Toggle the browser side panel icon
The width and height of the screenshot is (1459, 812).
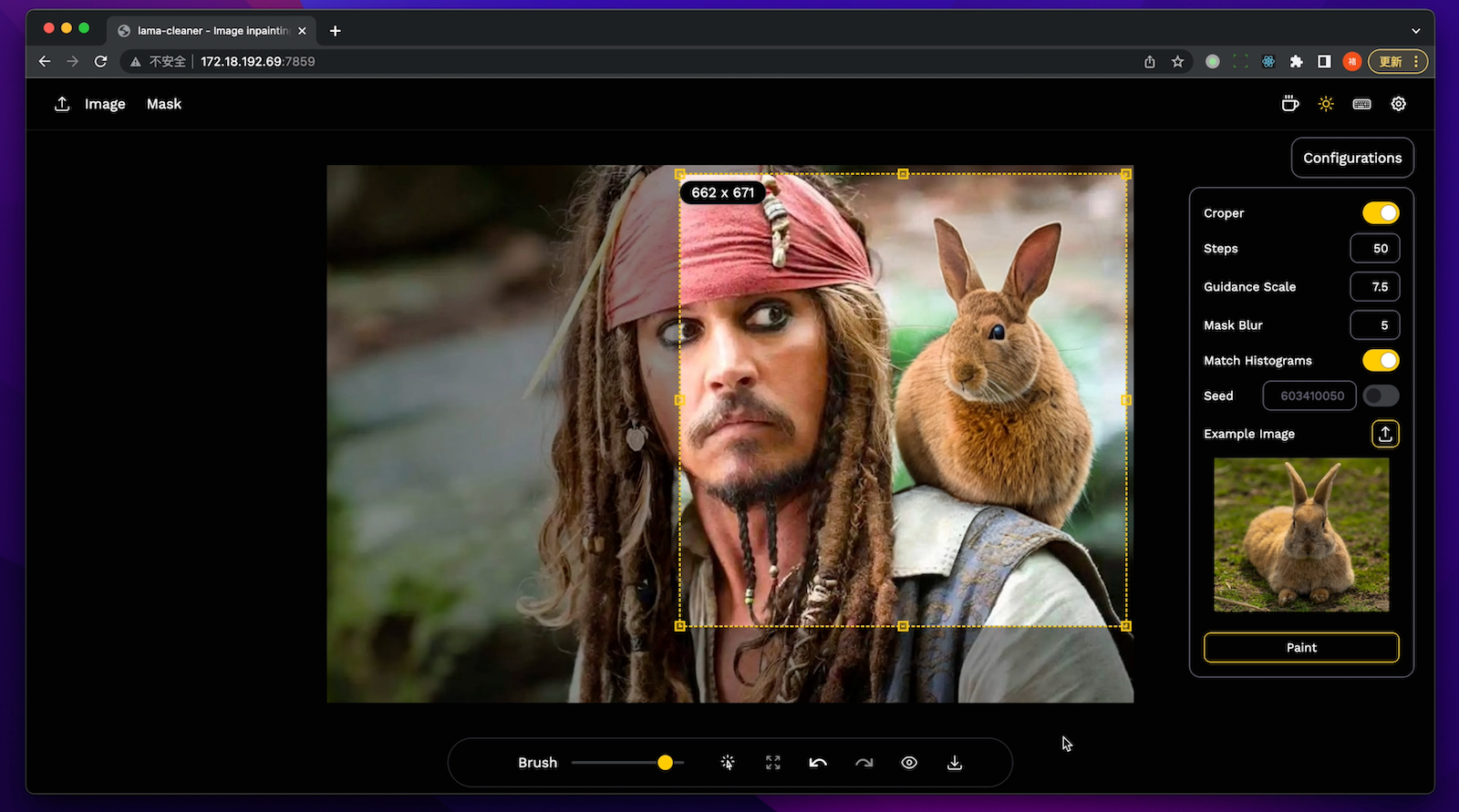[x=1324, y=61]
